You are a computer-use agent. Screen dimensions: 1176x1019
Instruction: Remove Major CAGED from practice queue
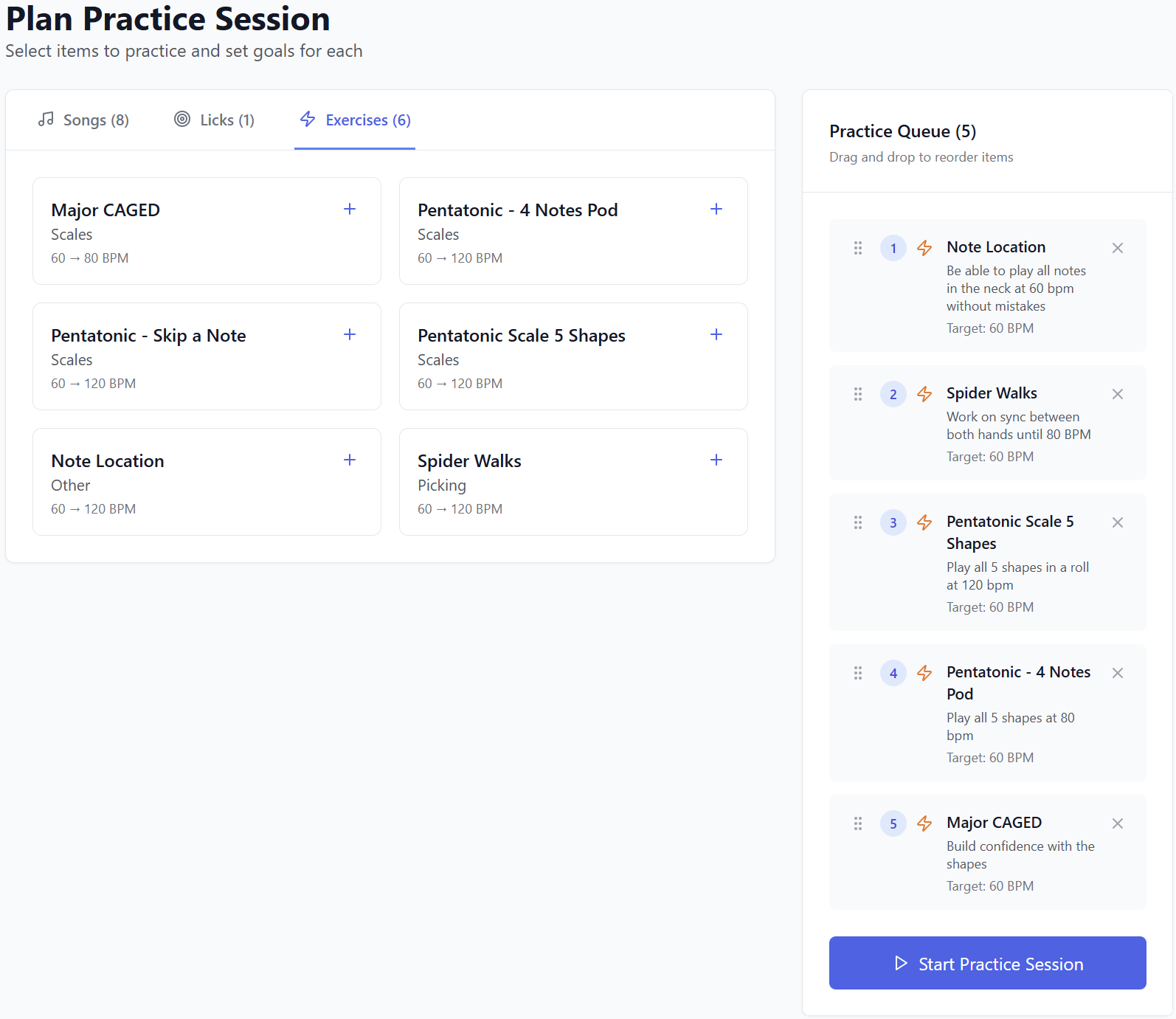tap(1118, 823)
